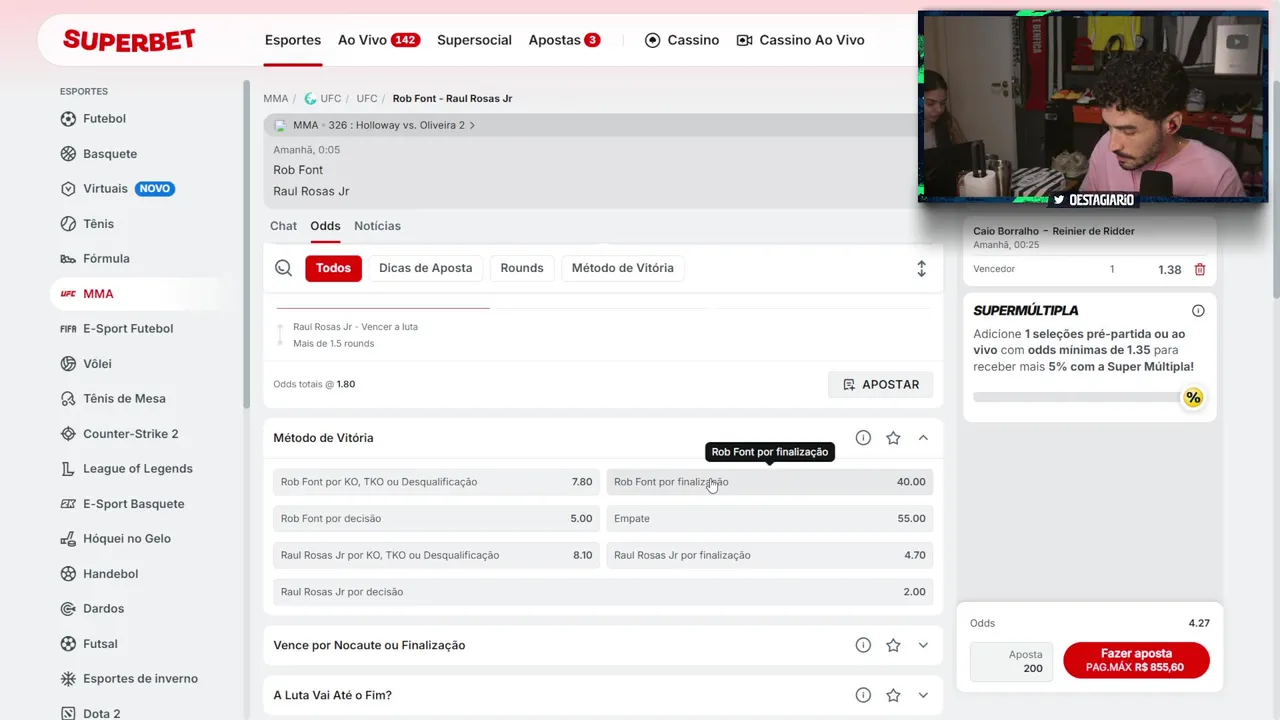Image resolution: width=1280 pixels, height=720 pixels.
Task: Select Dota 2 in the sidebar
Action: point(101,713)
